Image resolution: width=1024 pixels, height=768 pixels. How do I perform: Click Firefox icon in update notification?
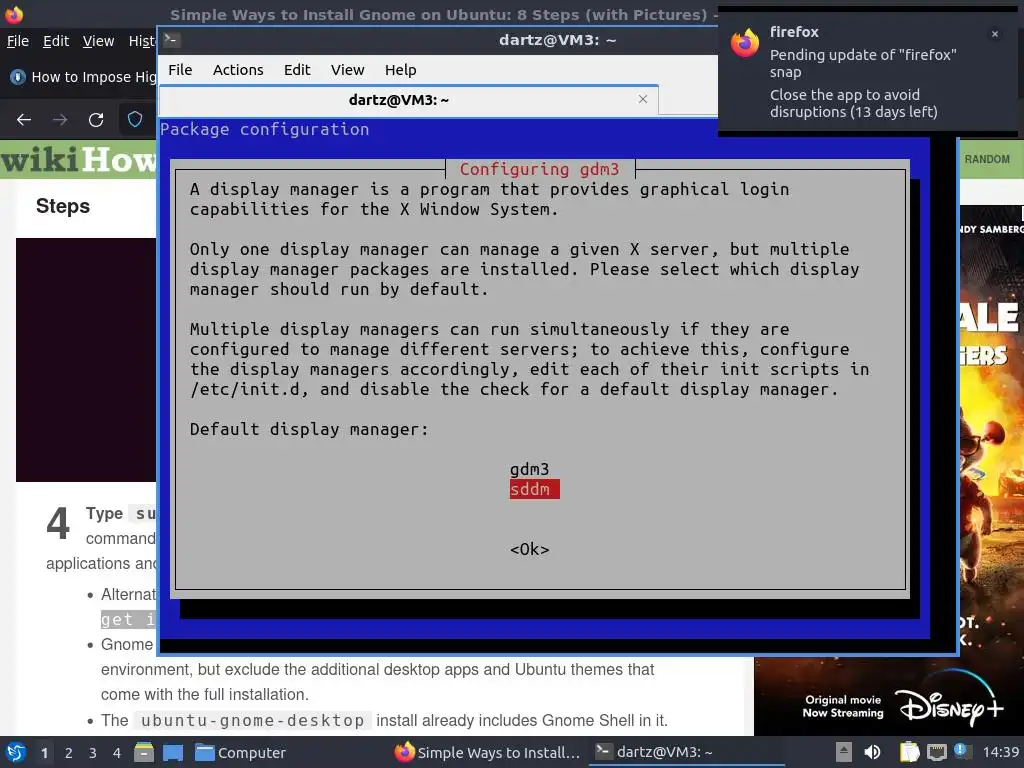coord(745,43)
